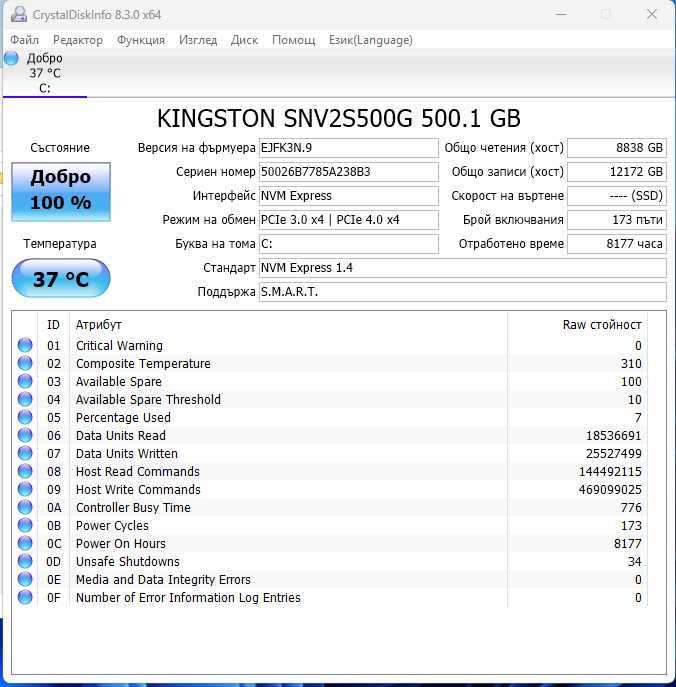The width and height of the screenshot is (676, 687).
Task: Click status orb for Host Read Commands row
Action: tap(25, 471)
